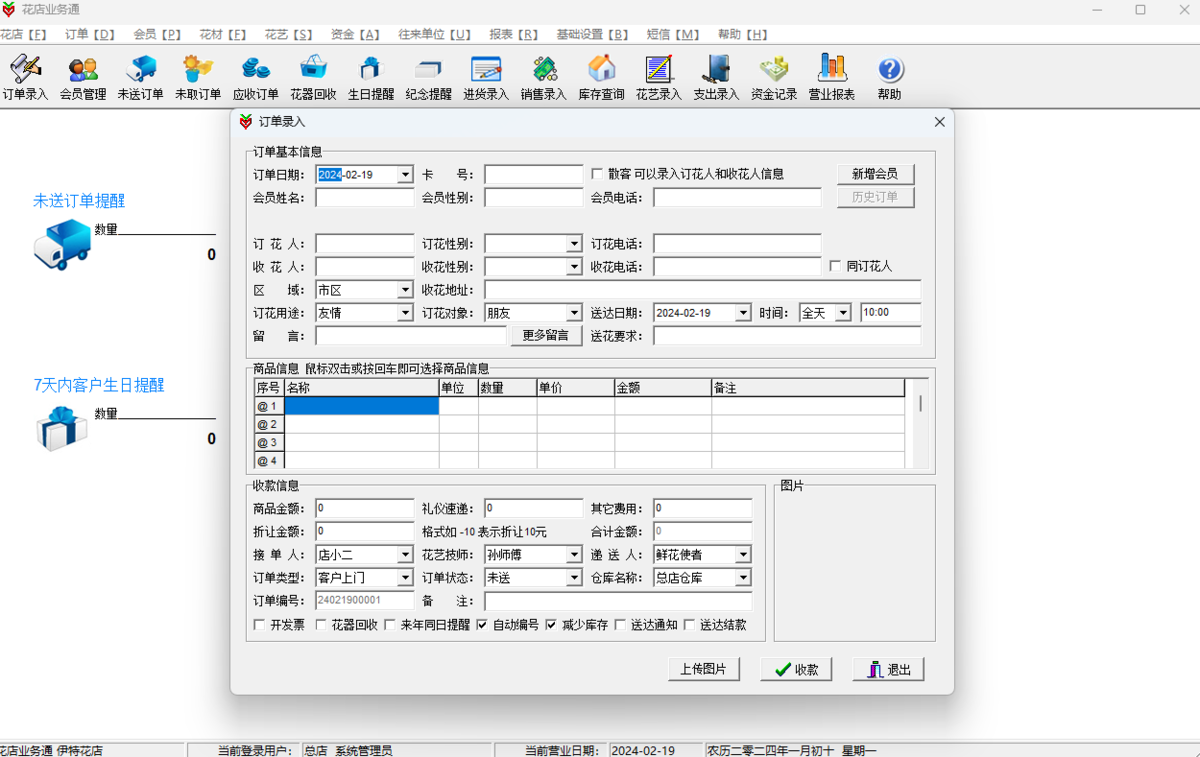The image size is (1200, 757).
Task: Uncheck the 减少库存 checkbox
Action: [x=551, y=625]
